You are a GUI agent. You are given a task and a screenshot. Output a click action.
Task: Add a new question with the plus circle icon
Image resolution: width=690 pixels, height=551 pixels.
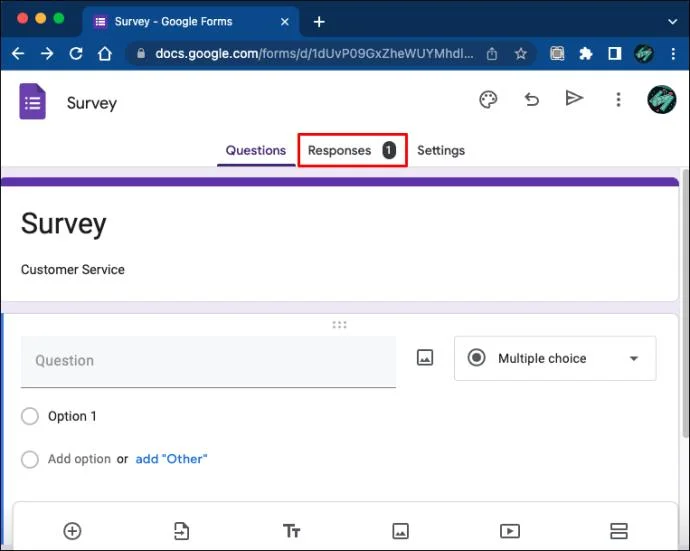[72, 531]
